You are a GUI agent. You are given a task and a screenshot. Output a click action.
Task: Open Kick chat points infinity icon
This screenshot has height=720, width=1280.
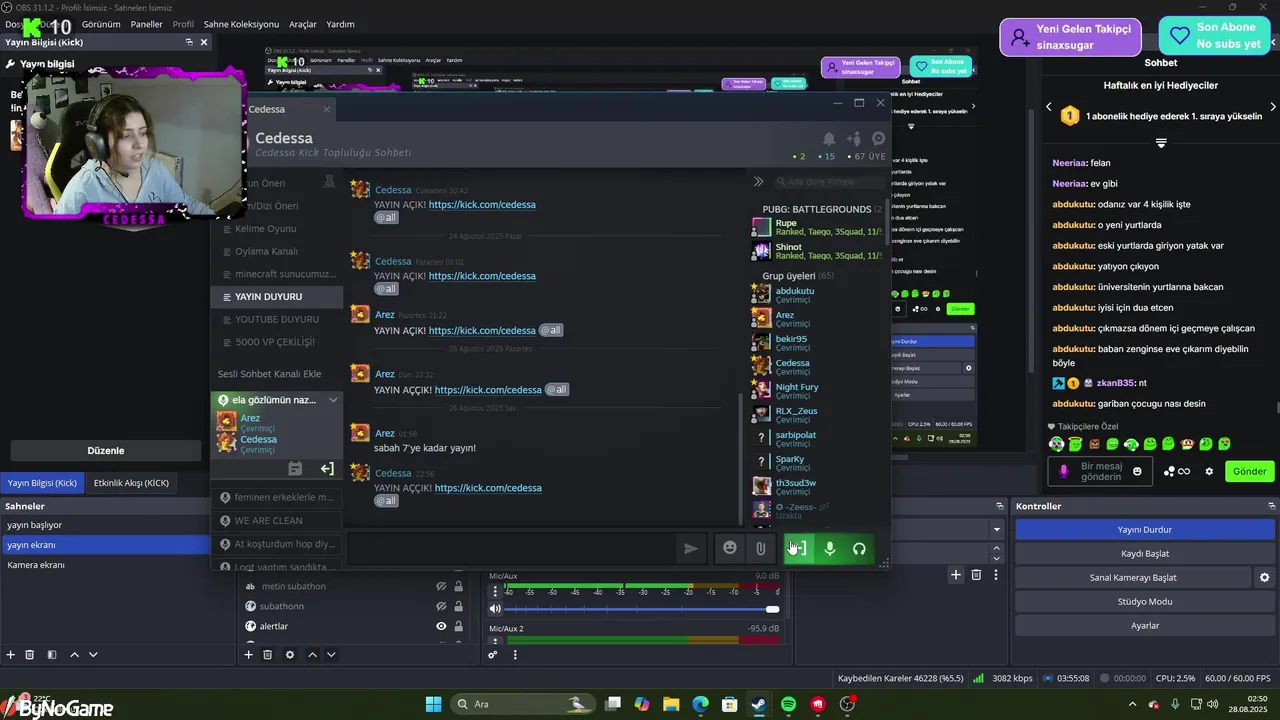[1177, 471]
